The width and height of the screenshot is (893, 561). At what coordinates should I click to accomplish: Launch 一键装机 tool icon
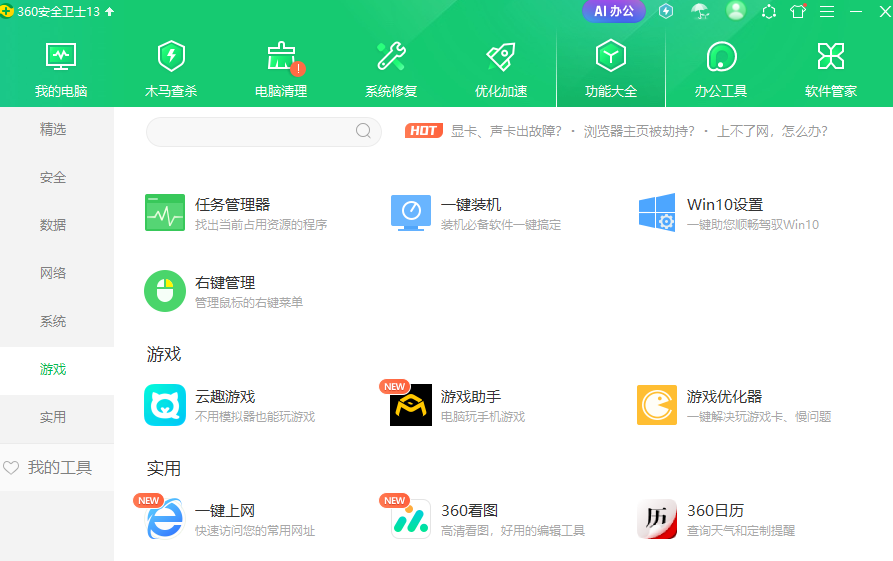tap(411, 212)
